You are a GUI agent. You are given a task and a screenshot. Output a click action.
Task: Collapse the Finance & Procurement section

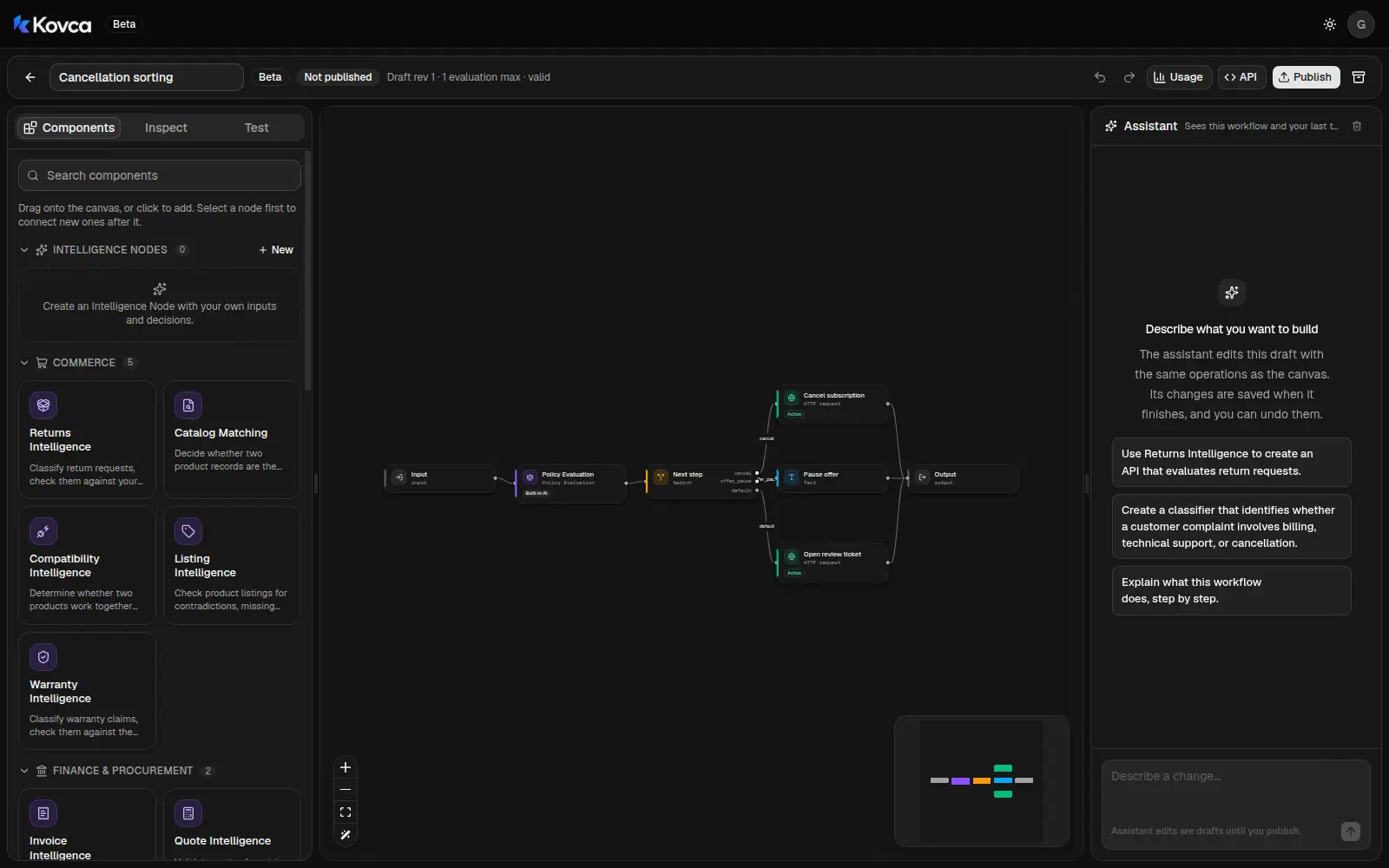(x=24, y=771)
